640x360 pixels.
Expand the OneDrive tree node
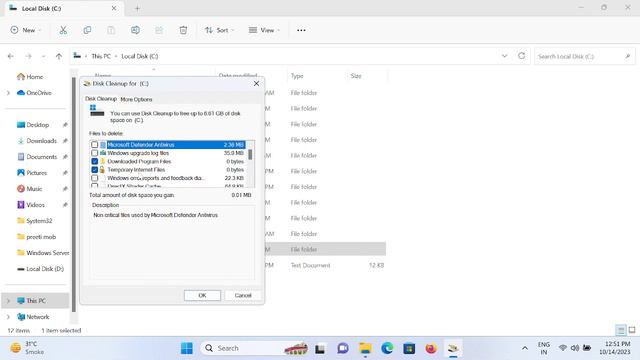8,93
